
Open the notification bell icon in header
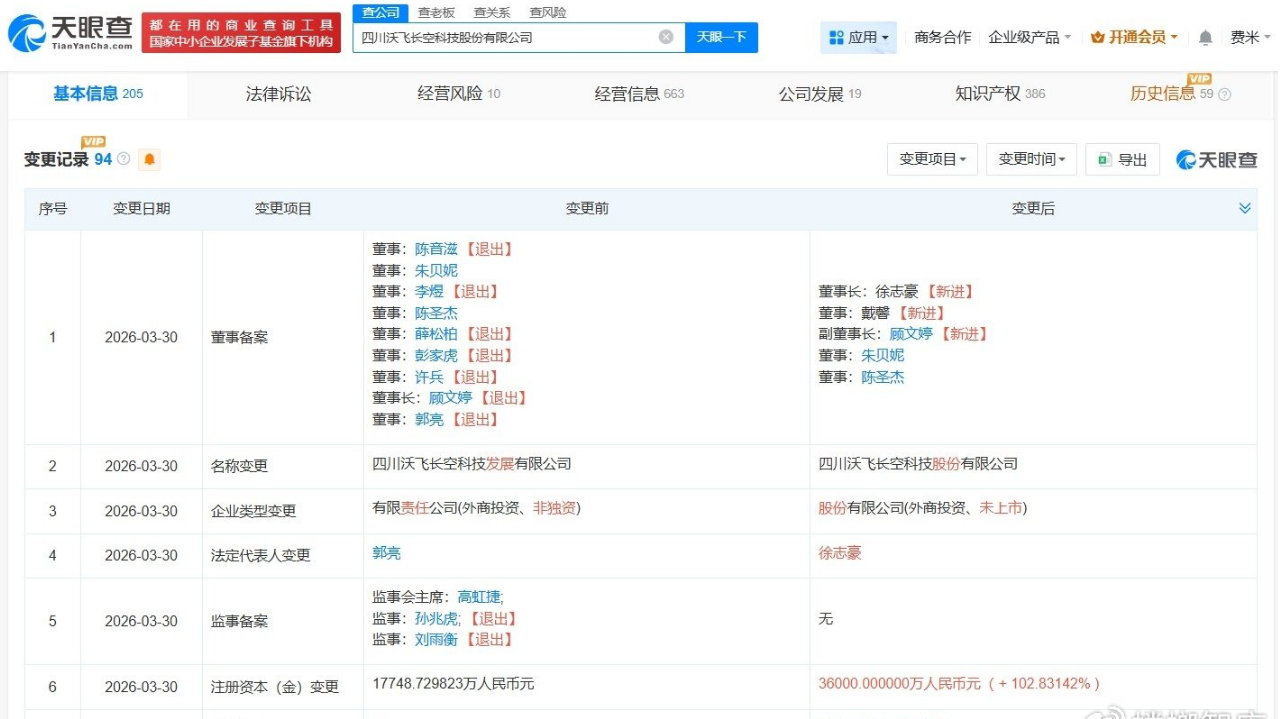click(x=1205, y=37)
